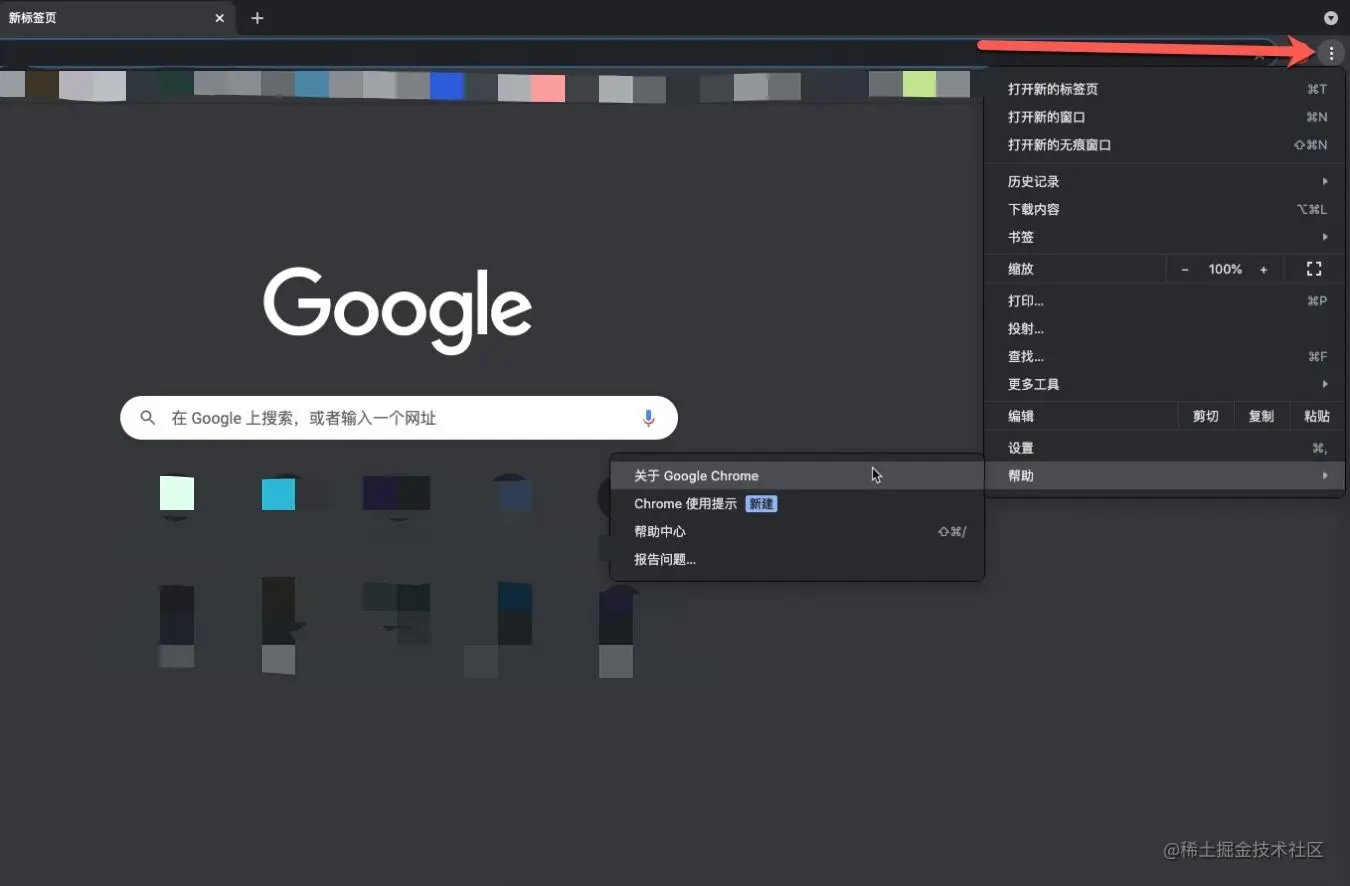Click the fullscreen icon in the zoom row
The image size is (1350, 886).
click(x=1314, y=269)
